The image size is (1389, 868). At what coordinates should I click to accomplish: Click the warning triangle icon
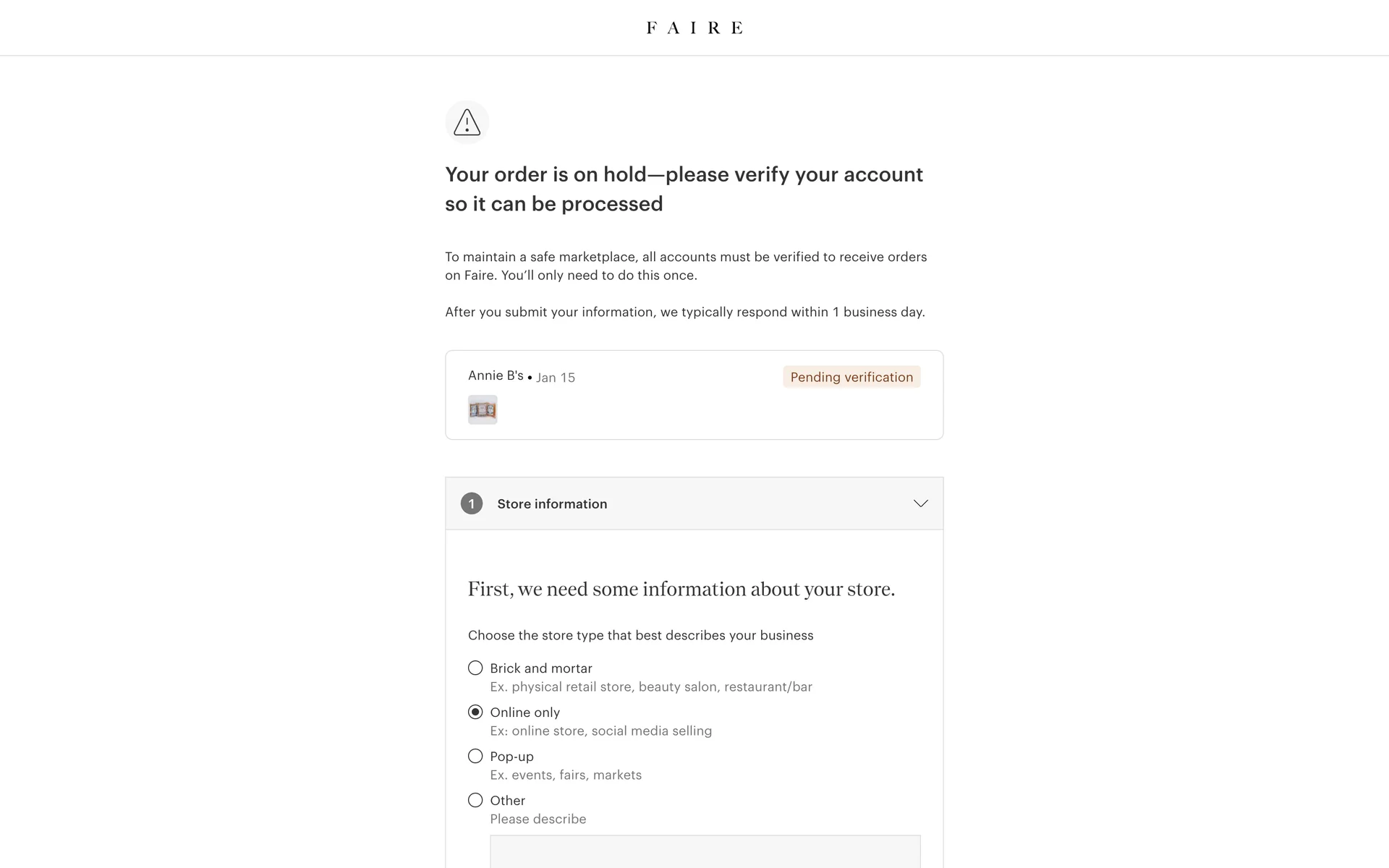click(467, 122)
